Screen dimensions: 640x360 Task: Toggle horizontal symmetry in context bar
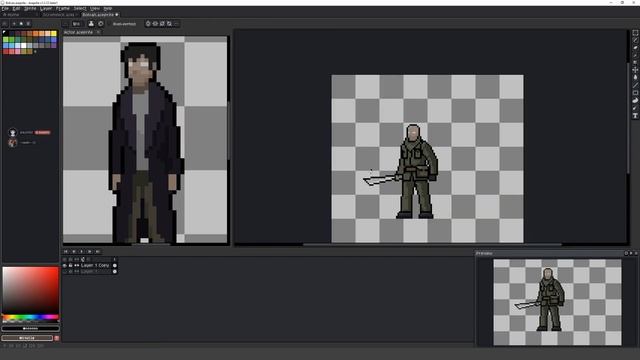(148, 24)
